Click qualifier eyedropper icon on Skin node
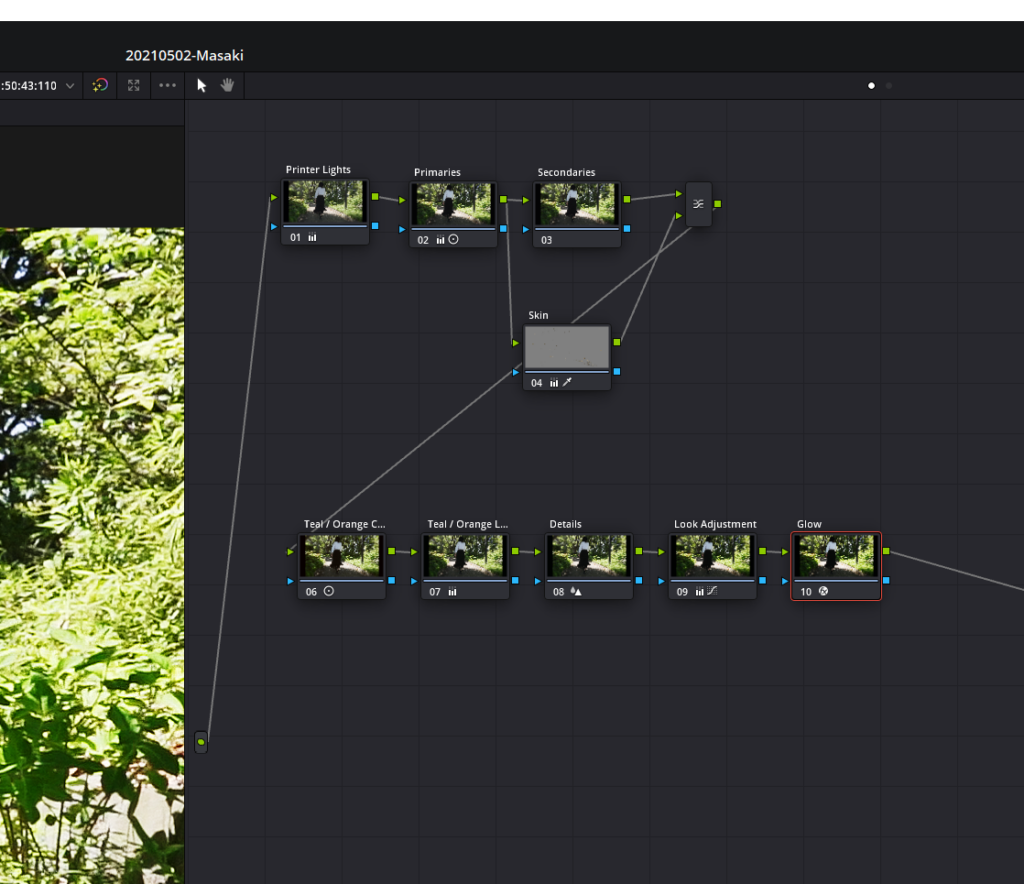The height and width of the screenshot is (884, 1024). point(567,383)
